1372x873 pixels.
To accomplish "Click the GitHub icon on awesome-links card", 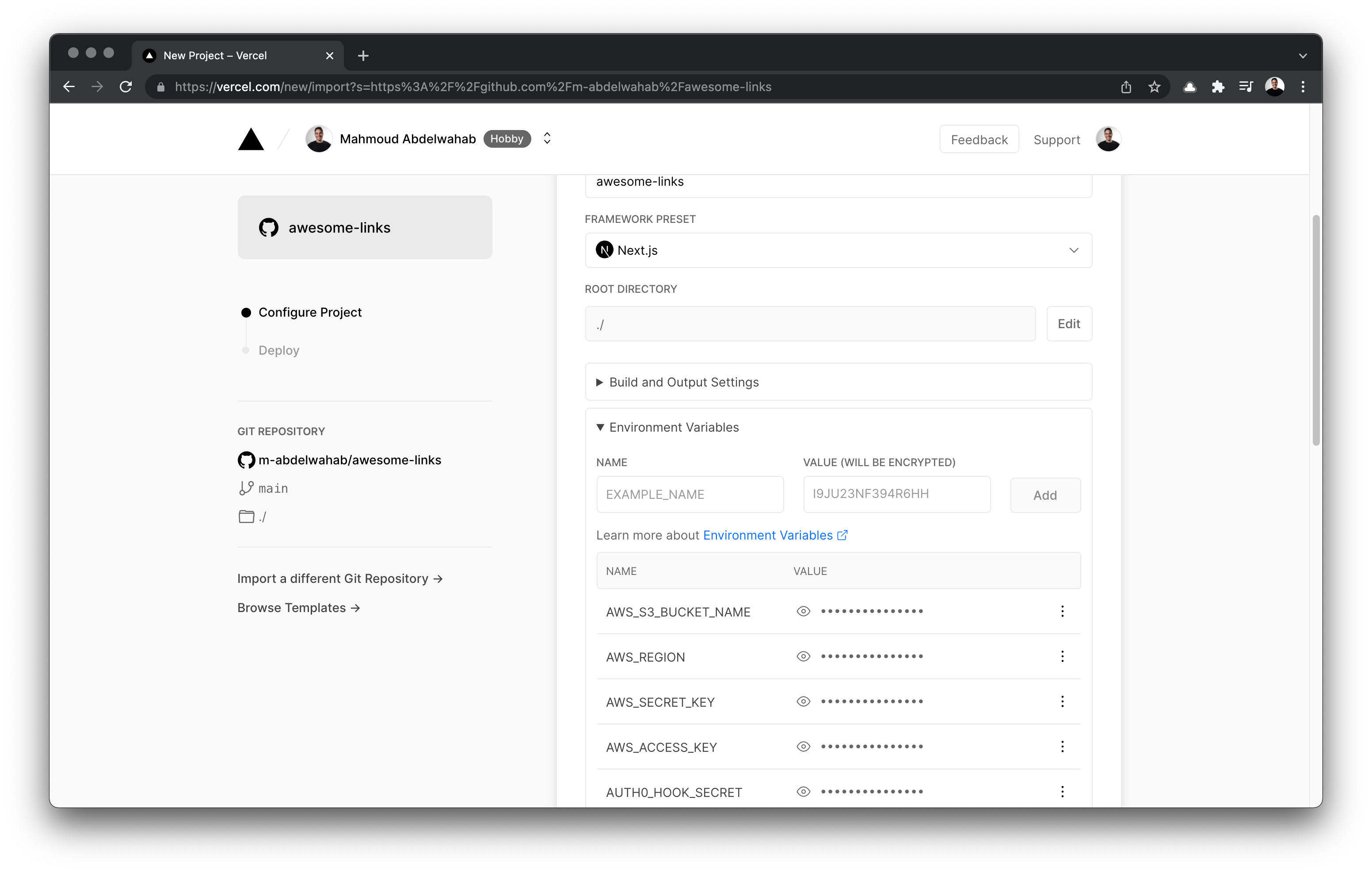I will pos(268,227).
